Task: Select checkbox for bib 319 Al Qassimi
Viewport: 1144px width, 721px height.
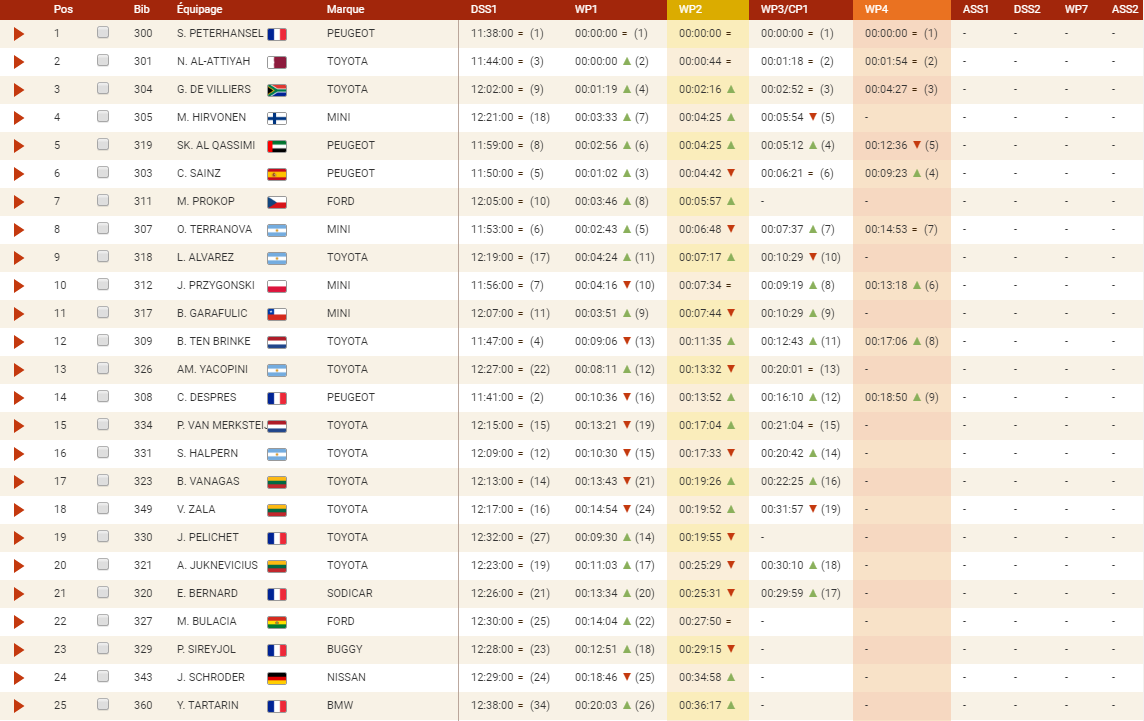Action: [103, 144]
